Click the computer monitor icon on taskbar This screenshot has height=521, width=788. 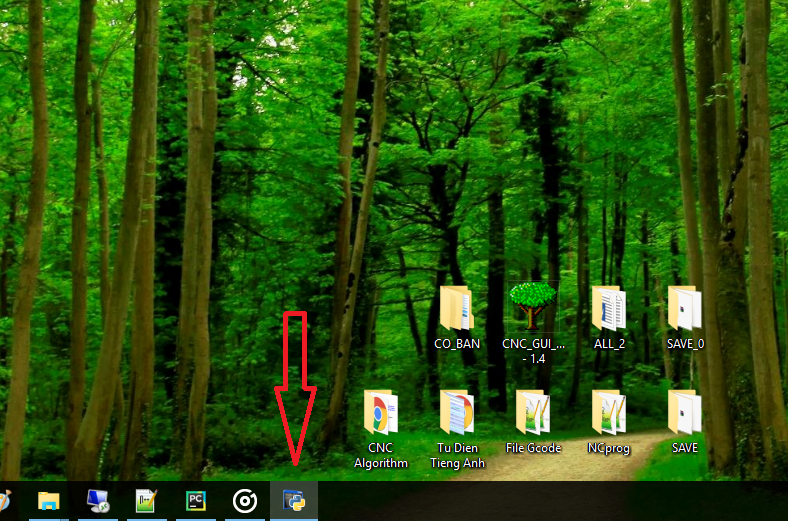tap(99, 501)
